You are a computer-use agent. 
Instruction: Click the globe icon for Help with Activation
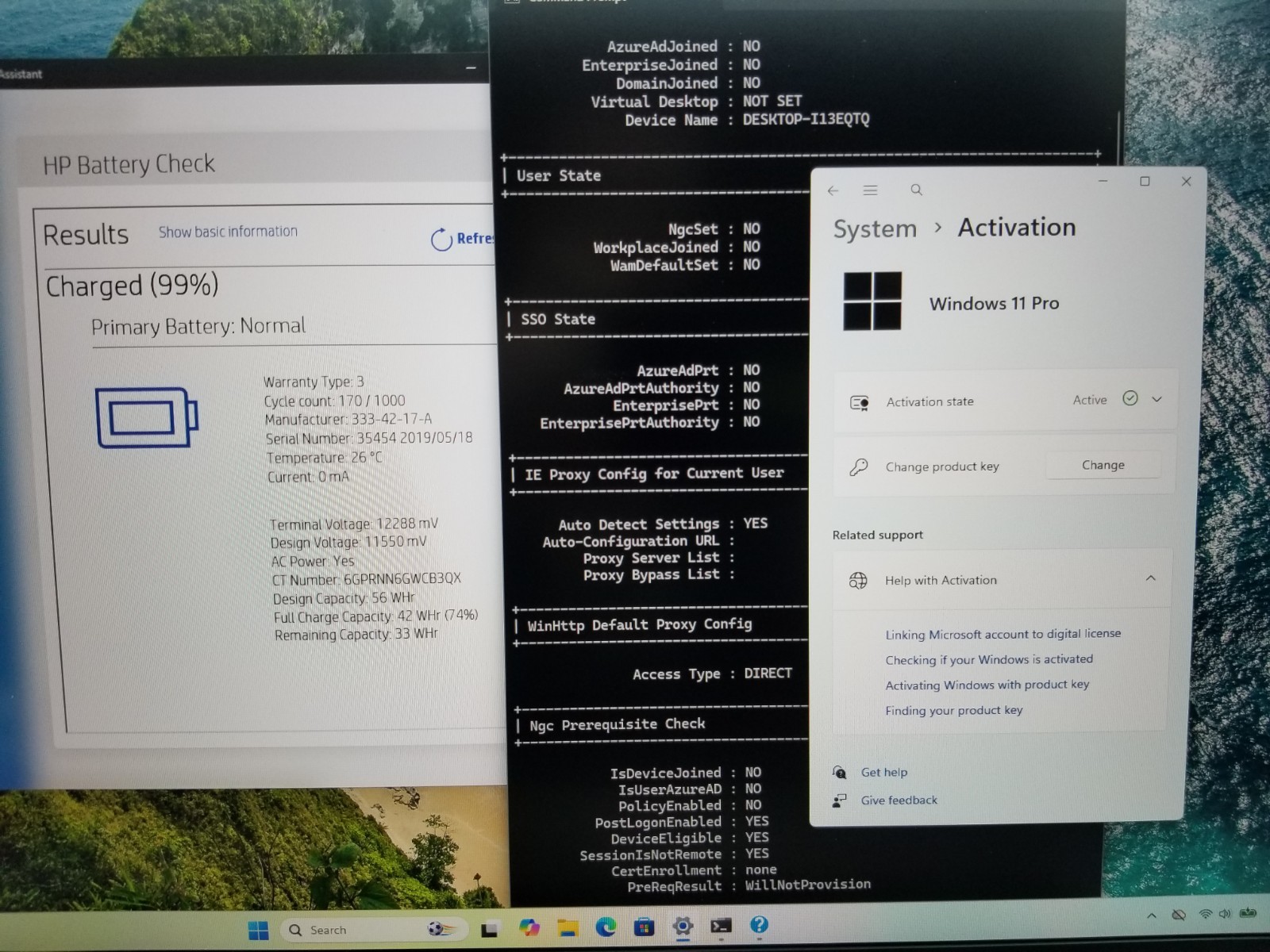858,580
